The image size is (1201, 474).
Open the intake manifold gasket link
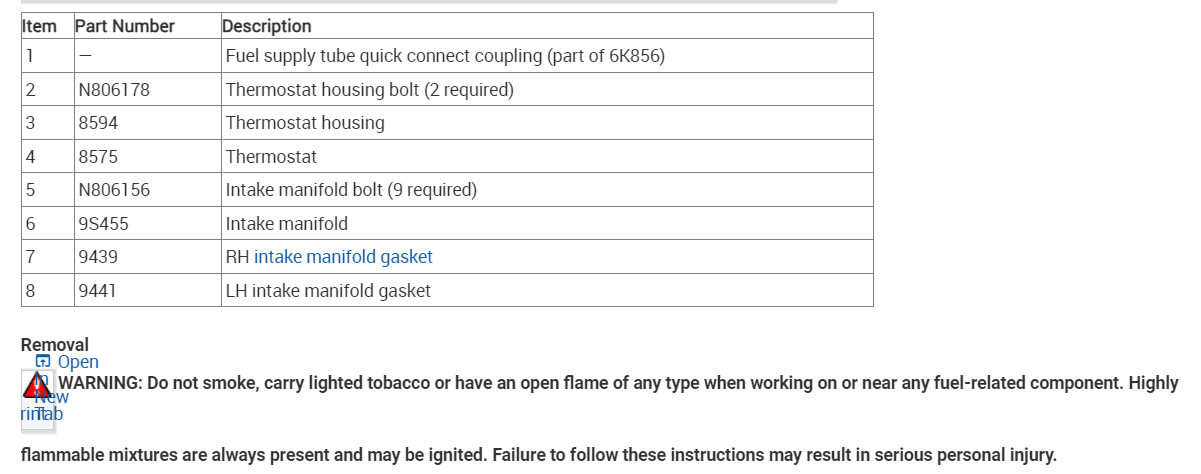(343, 257)
